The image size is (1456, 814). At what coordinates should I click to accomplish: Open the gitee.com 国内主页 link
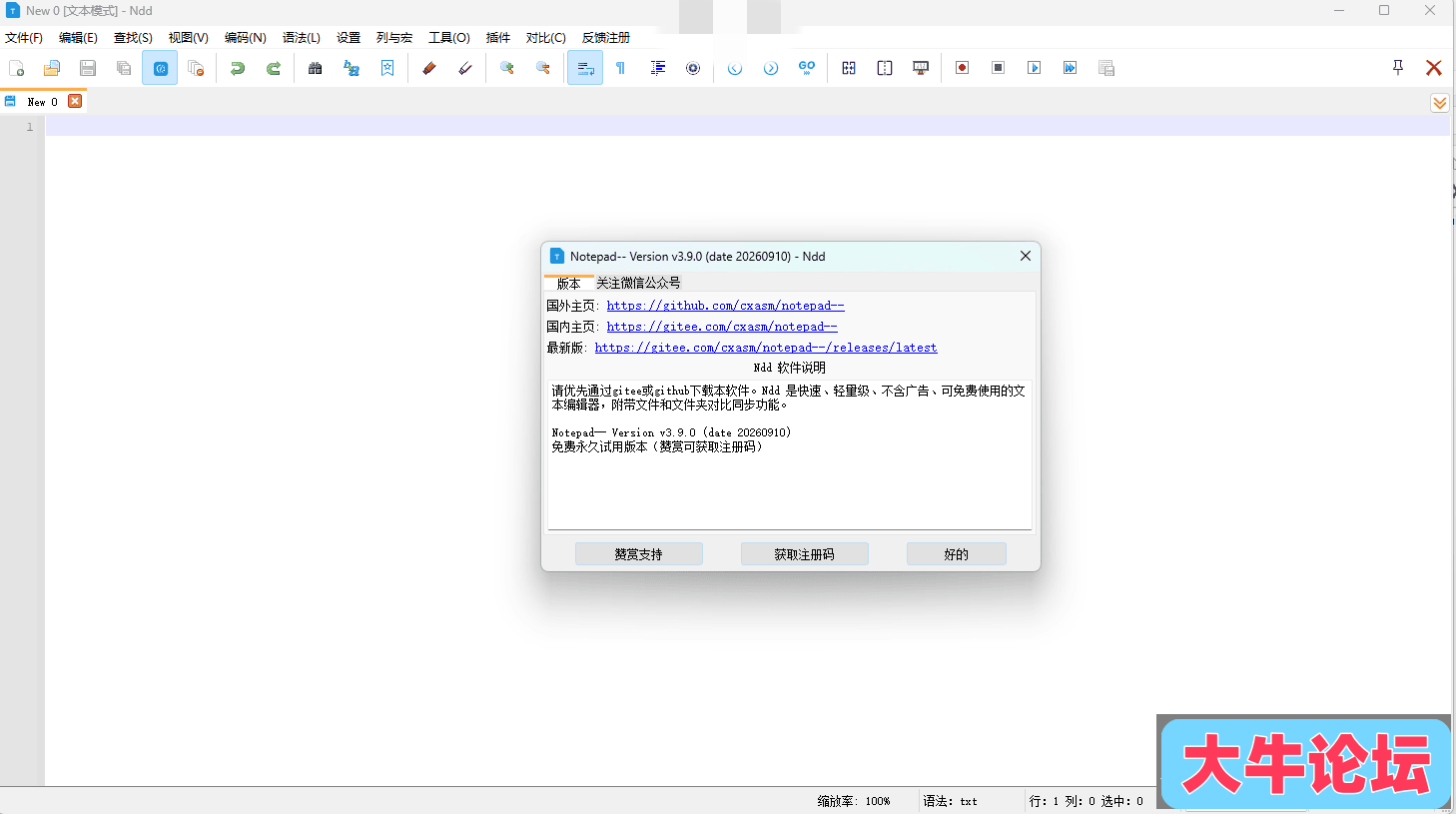(x=722, y=327)
